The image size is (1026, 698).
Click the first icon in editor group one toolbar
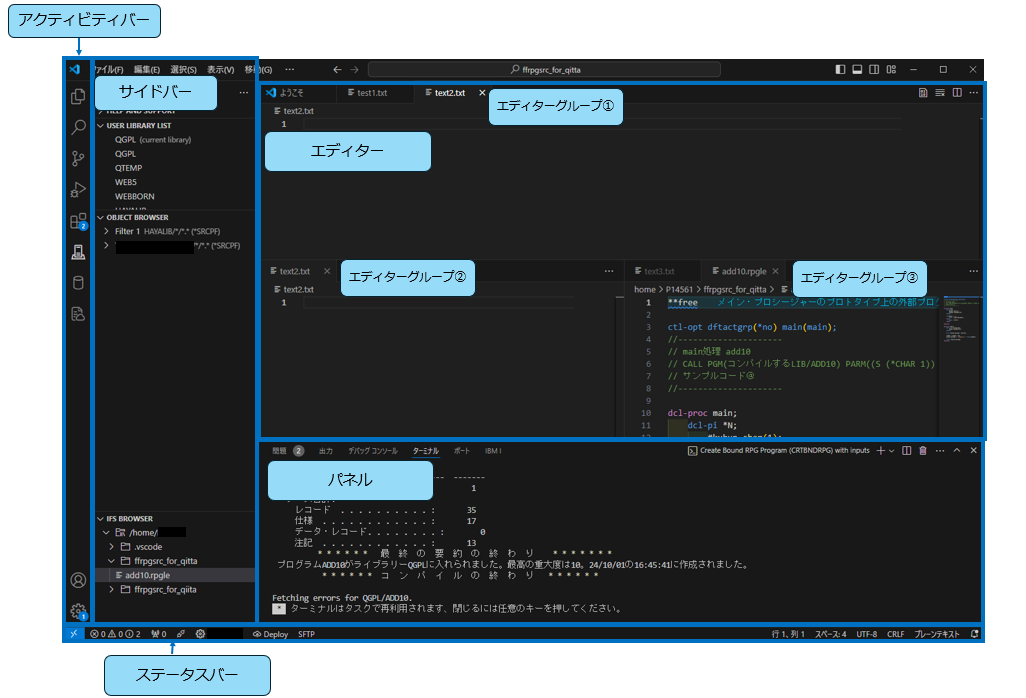point(923,93)
